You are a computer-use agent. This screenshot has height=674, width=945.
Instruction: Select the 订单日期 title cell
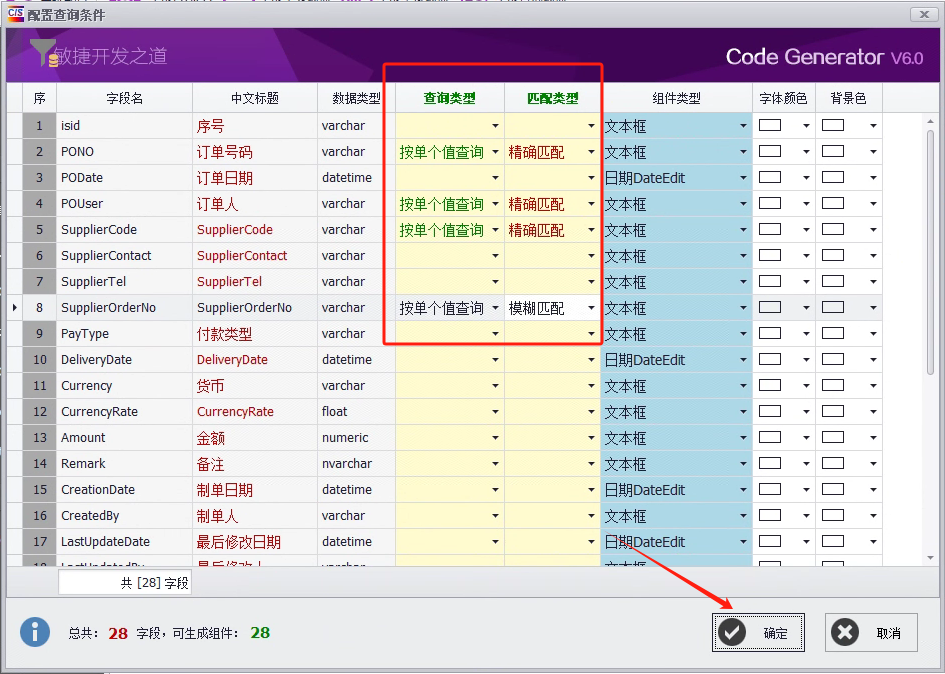pos(255,178)
